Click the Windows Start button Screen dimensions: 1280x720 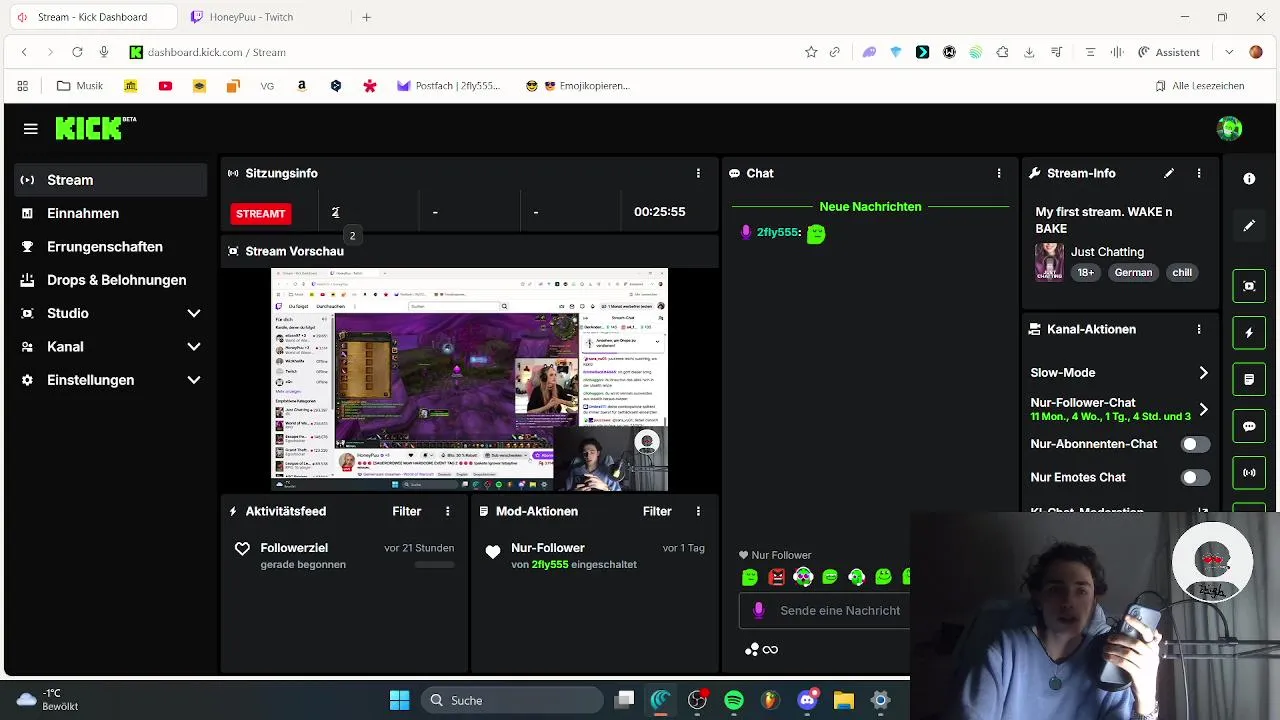[x=399, y=700]
